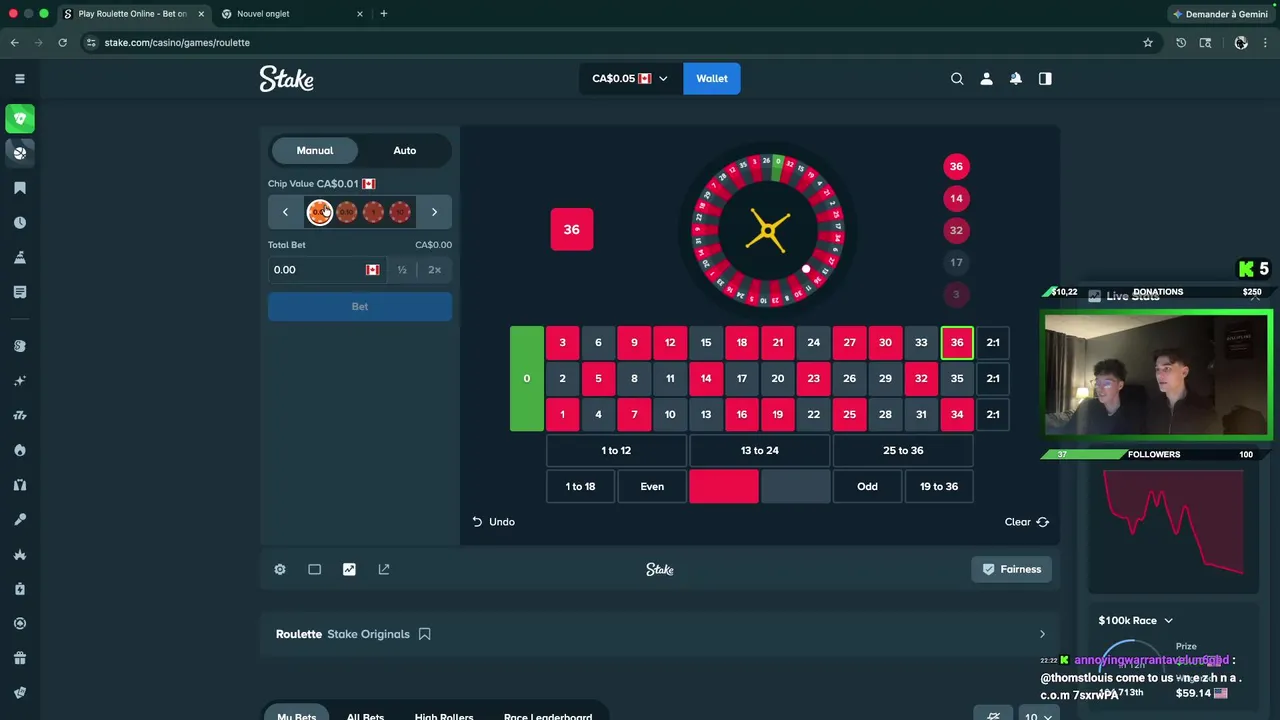Open the favourites bookmark icon in sidebar

point(19,188)
